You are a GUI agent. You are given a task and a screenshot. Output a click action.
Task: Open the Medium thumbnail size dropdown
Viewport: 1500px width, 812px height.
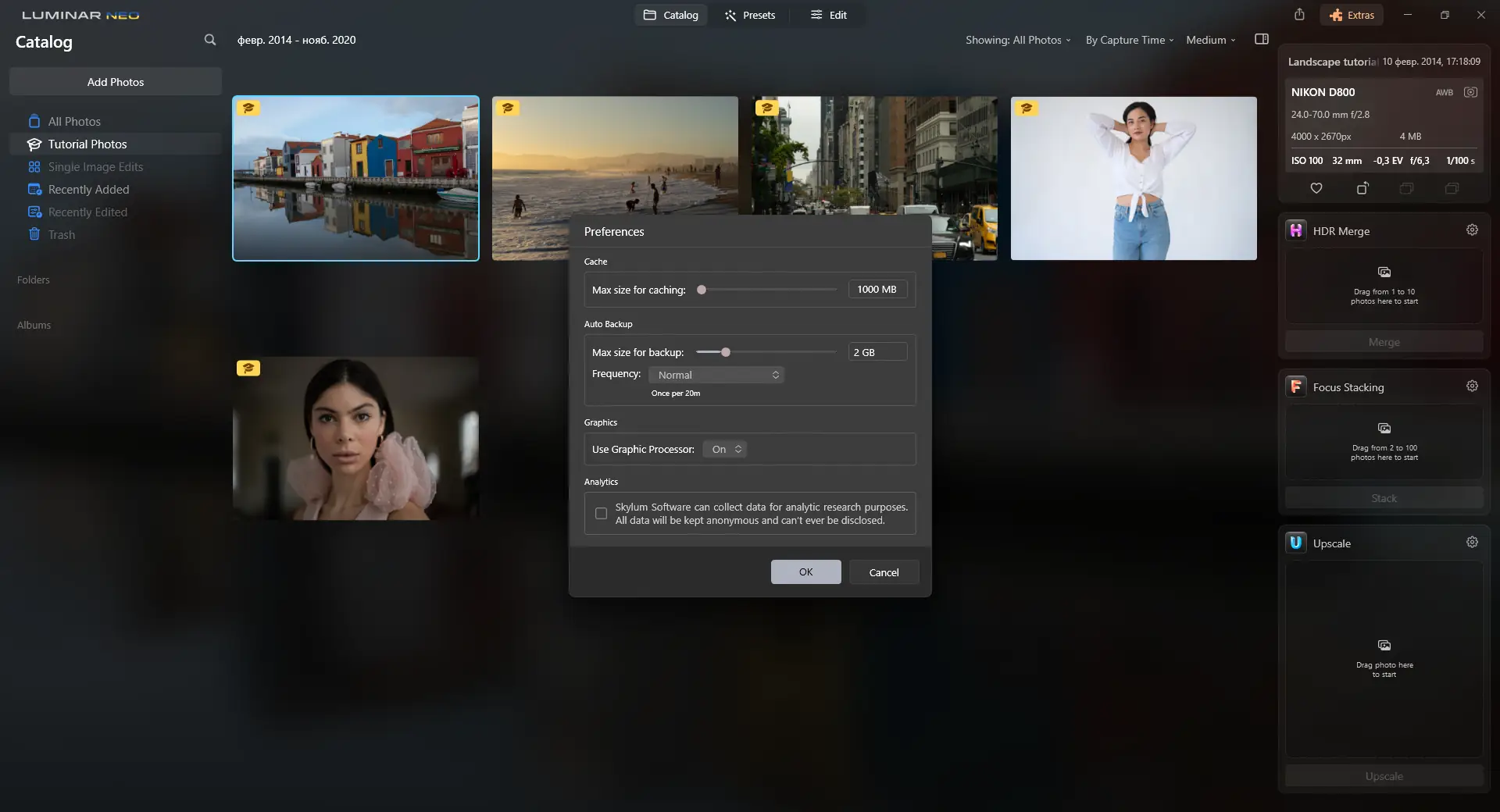[x=1211, y=40]
